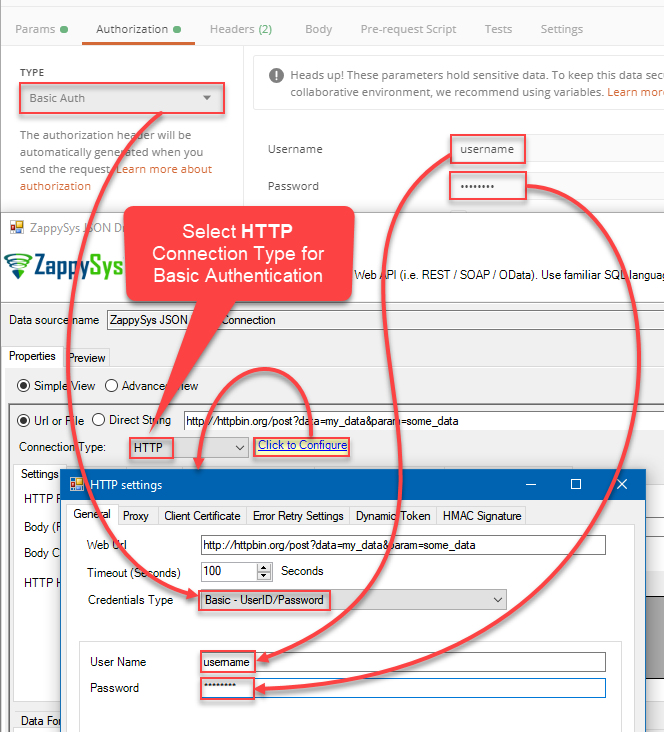Screen dimensions: 664x732
Task: Increase Timeout seconds with the spinner arrows
Action: tap(264, 567)
